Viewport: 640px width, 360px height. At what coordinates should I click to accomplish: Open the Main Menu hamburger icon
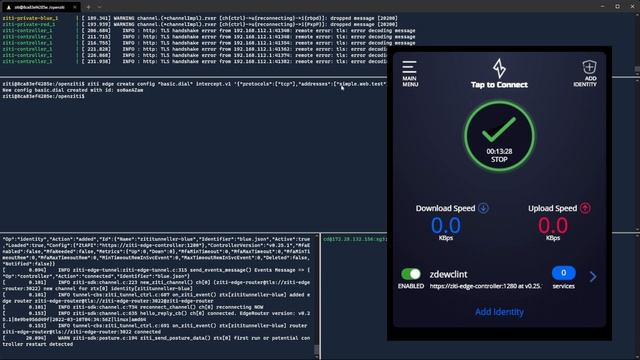[409, 67]
